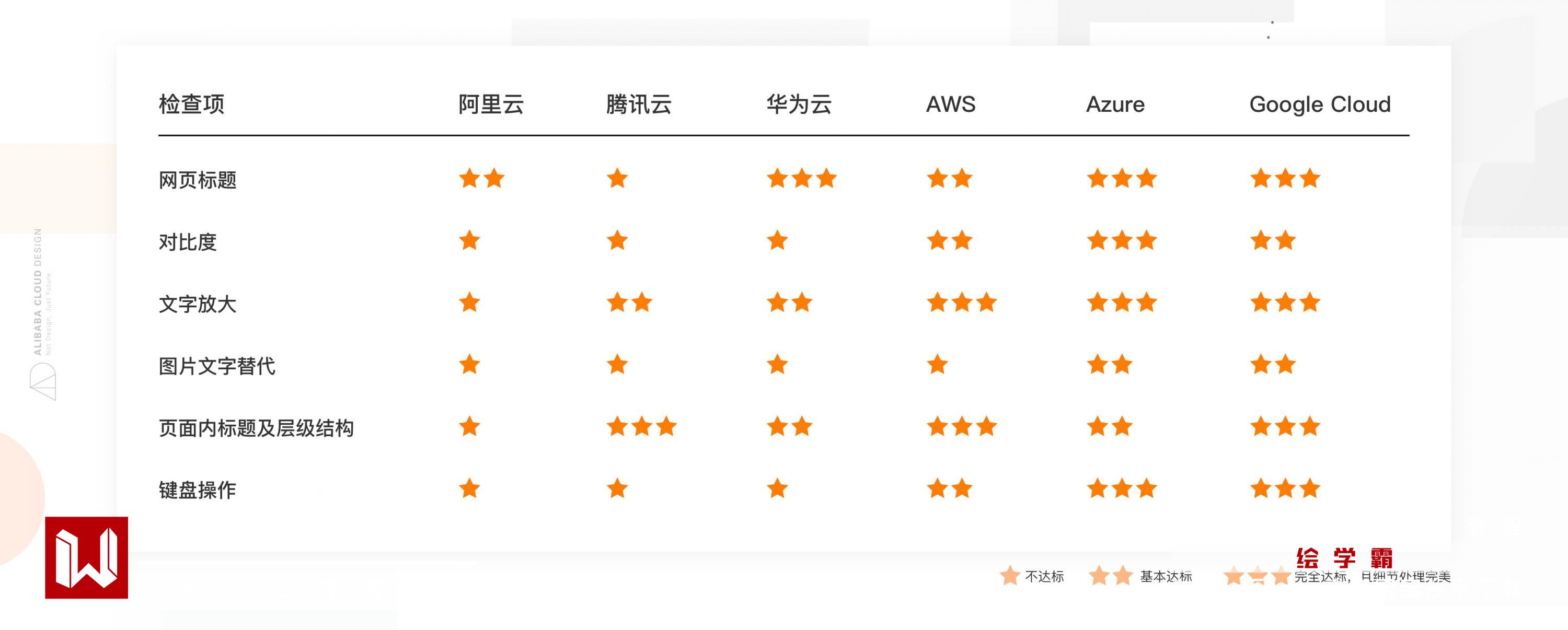The image size is (1568, 630).
Task: Select the AWS column header
Action: pos(950,104)
